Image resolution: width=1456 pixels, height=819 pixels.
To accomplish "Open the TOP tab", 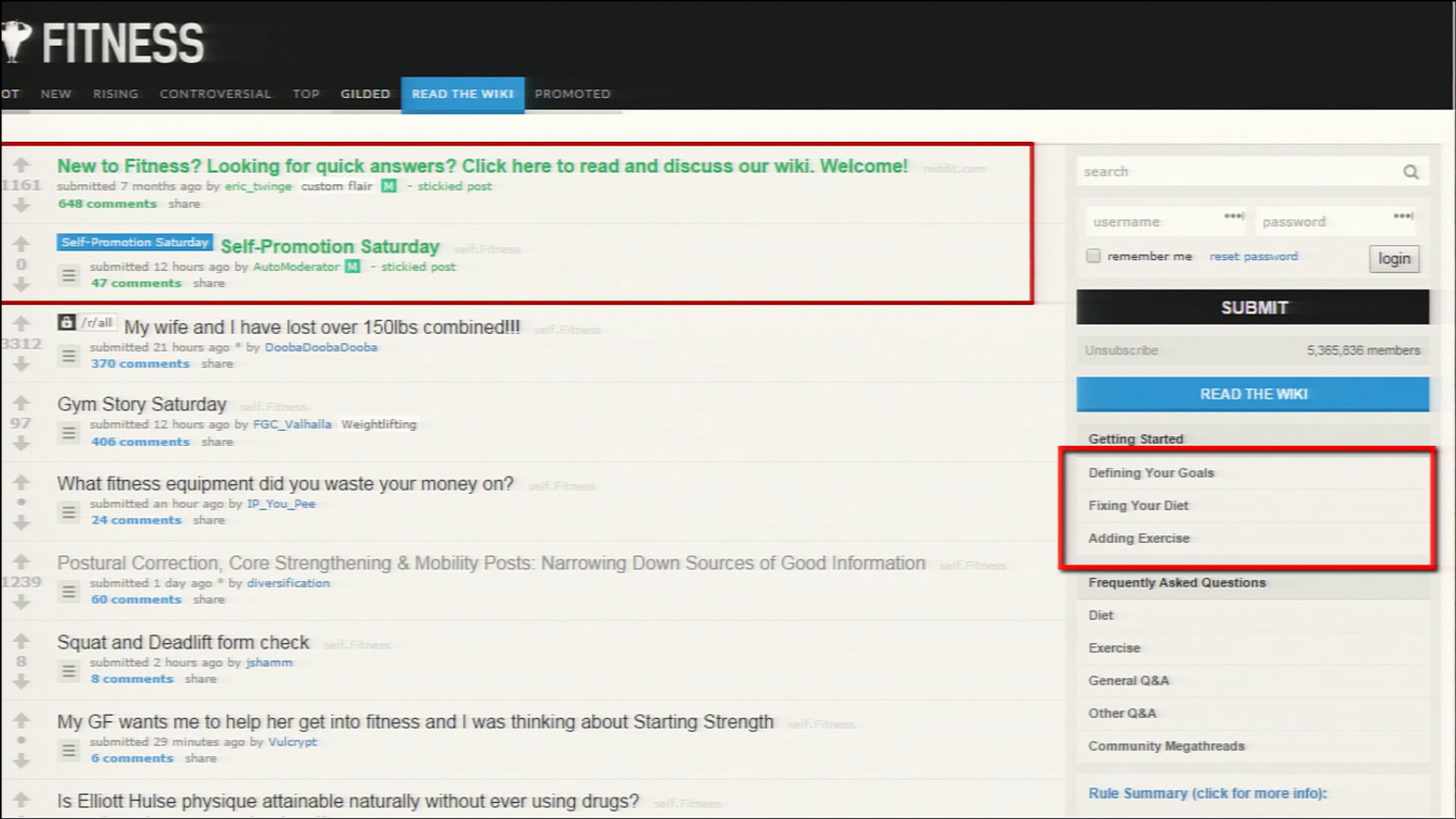I will 306,94.
